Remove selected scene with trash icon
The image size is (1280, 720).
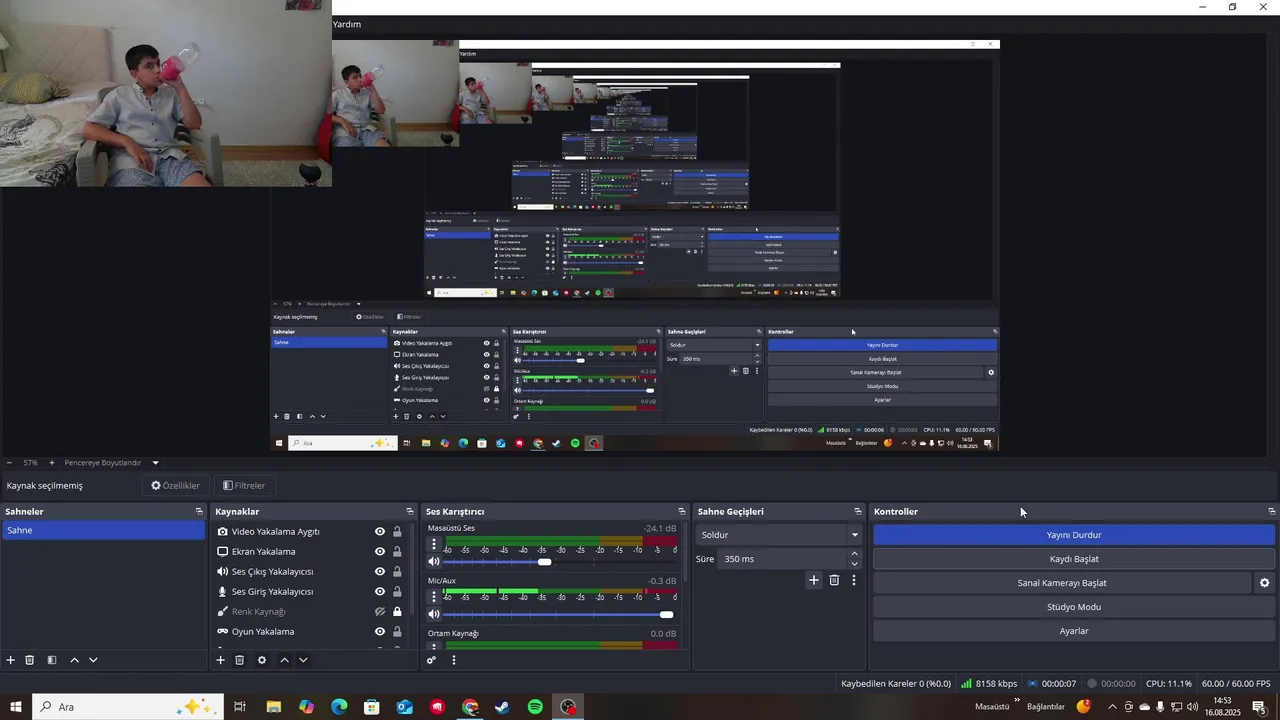coord(30,660)
